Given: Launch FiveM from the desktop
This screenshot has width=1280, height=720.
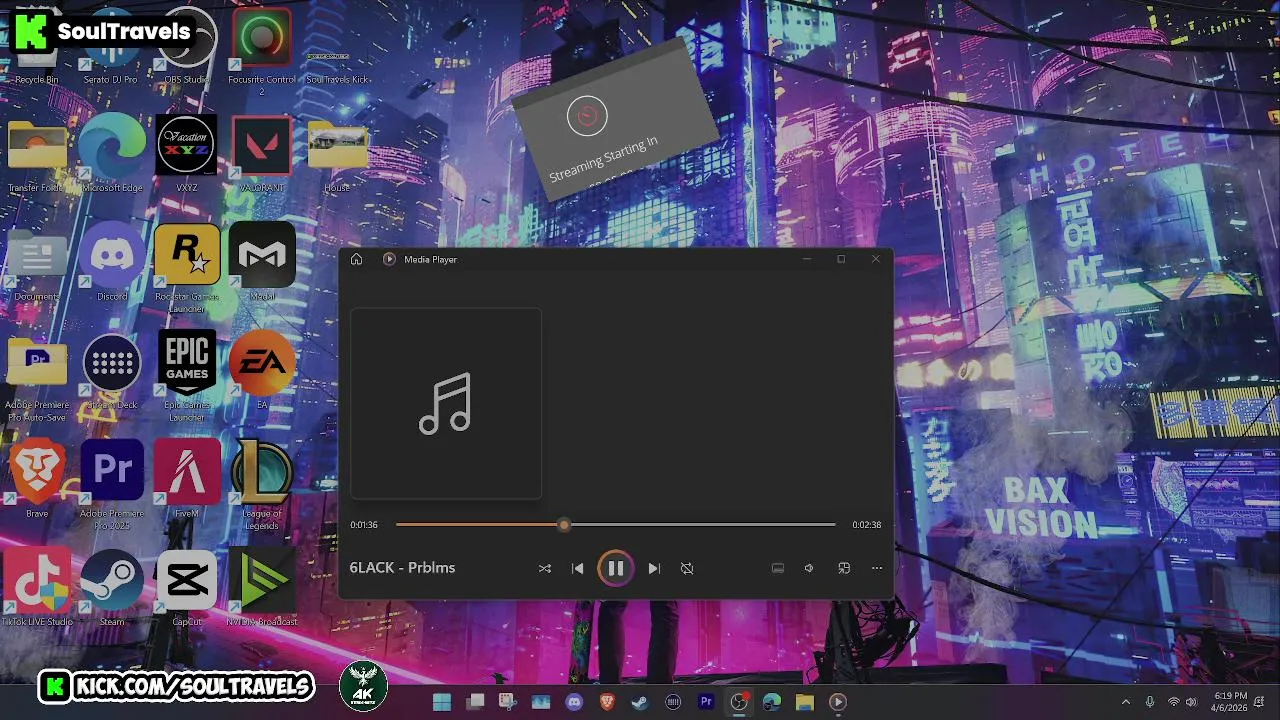Looking at the screenshot, I should [x=187, y=479].
